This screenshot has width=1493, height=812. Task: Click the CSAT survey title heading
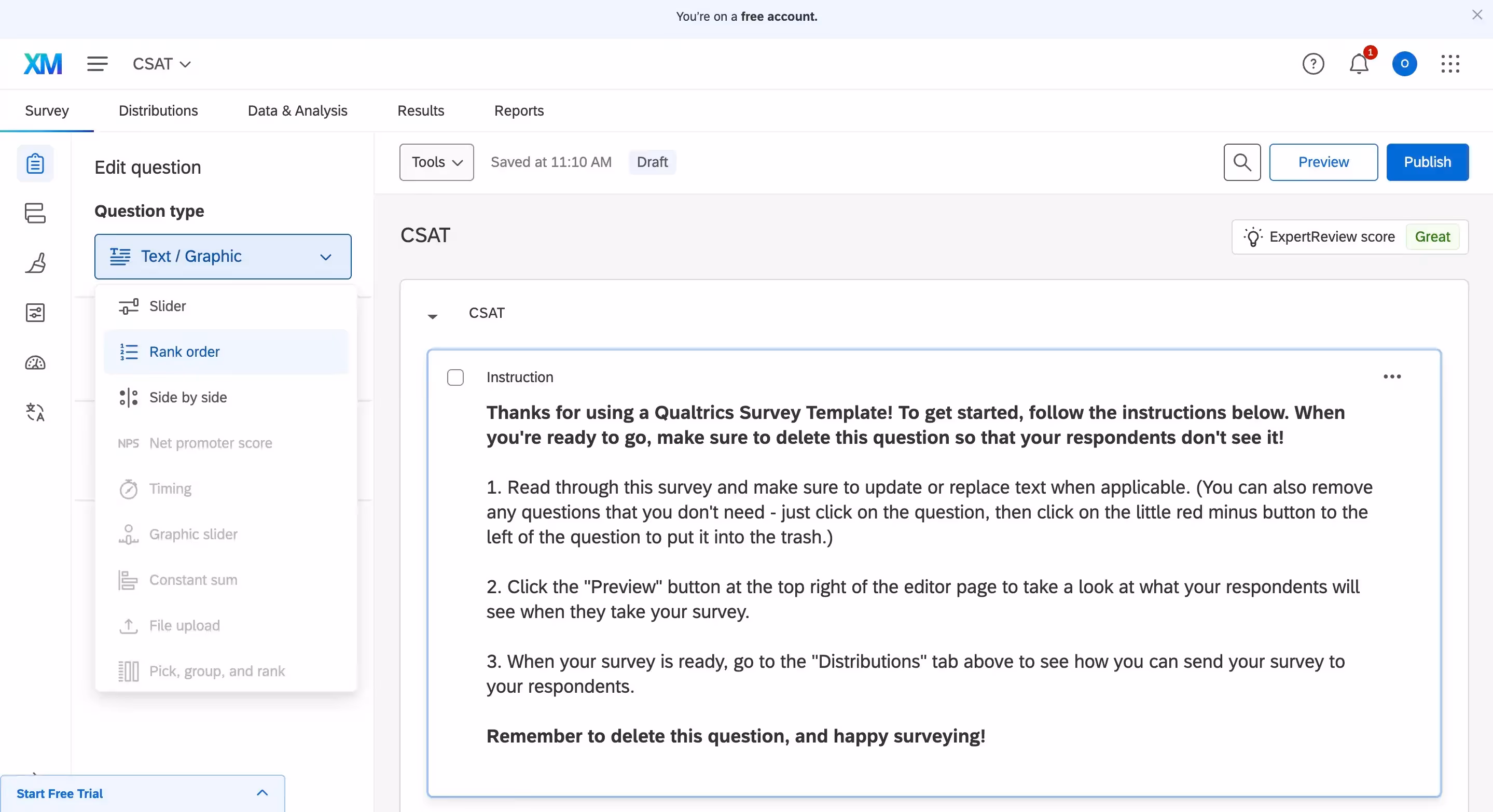click(x=425, y=235)
